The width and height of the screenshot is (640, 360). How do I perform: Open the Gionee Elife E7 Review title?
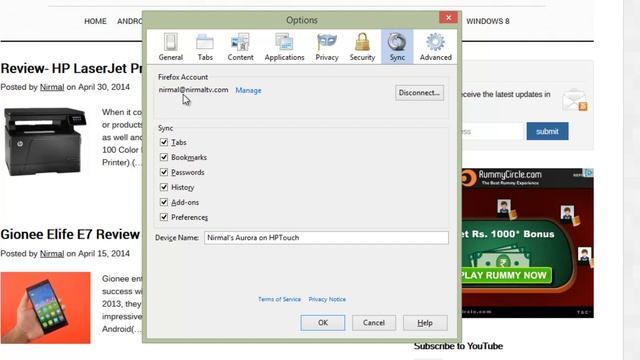70,234
